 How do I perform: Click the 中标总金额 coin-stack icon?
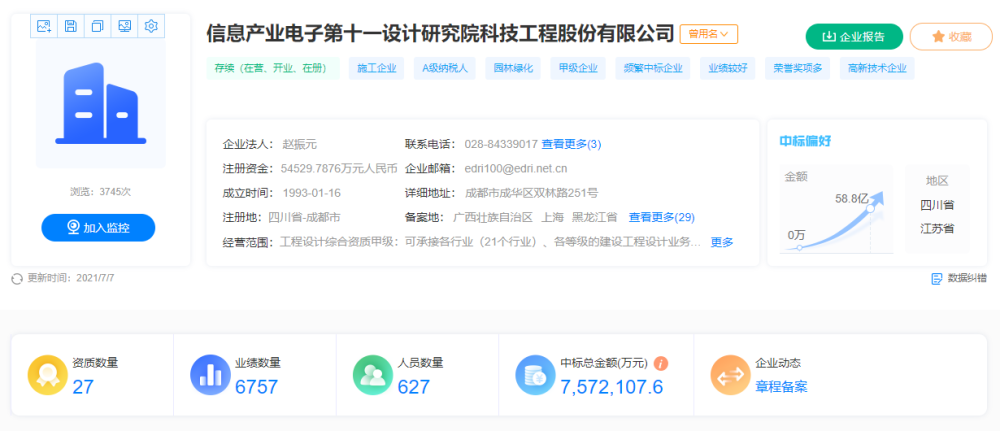coord(535,375)
